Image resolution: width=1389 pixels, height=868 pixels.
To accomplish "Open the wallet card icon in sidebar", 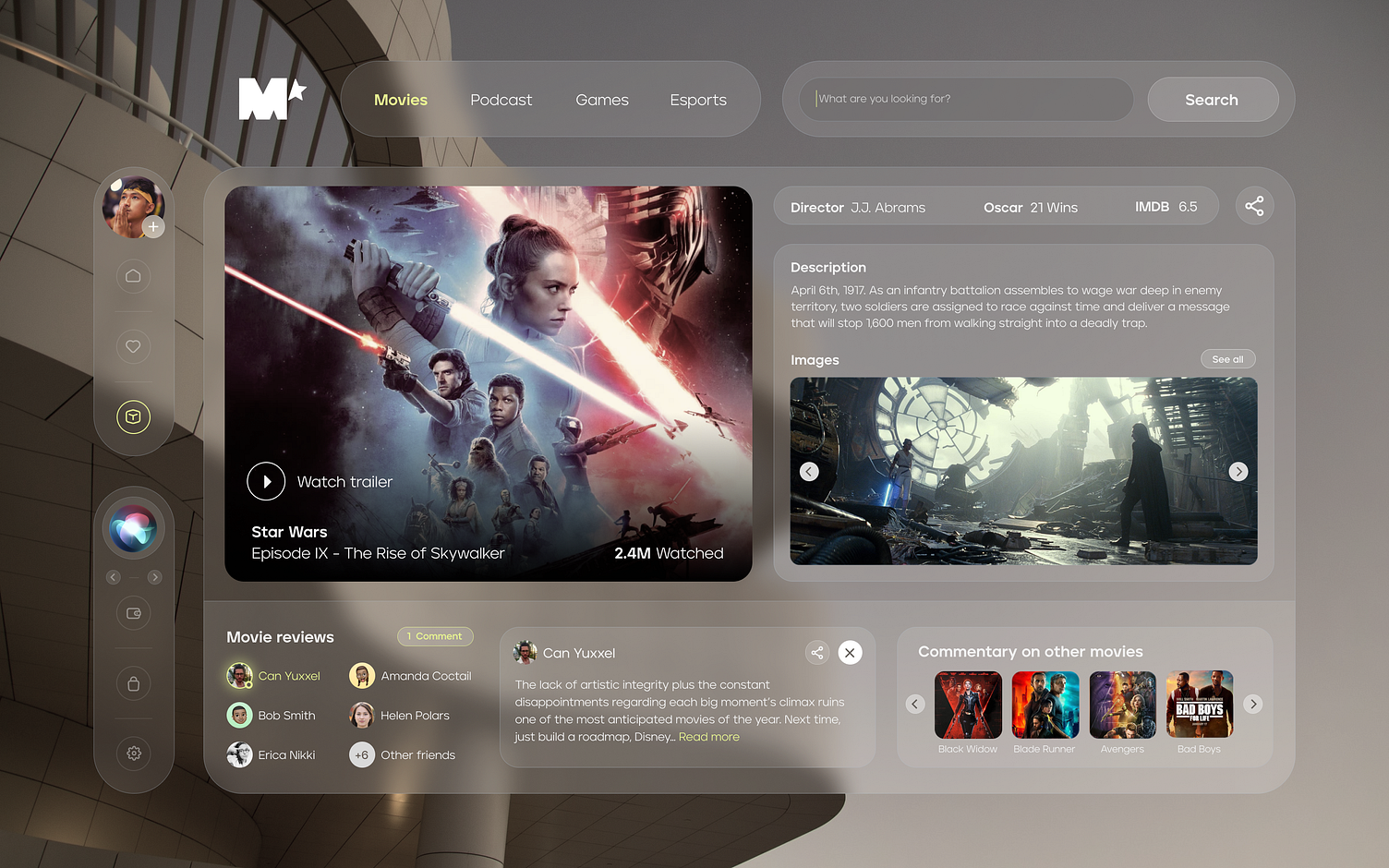I will click(133, 613).
